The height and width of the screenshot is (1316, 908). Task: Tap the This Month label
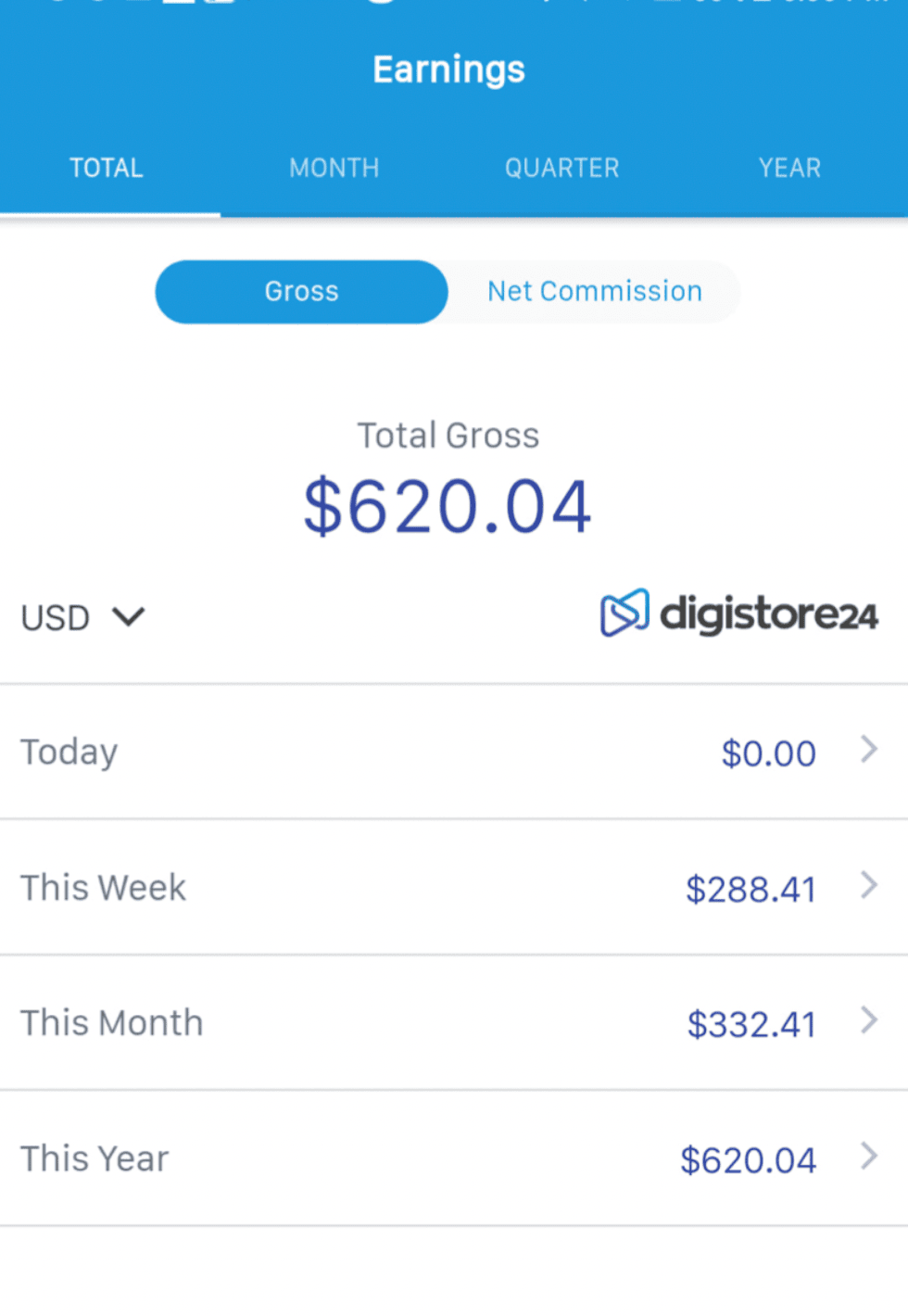point(111,1023)
